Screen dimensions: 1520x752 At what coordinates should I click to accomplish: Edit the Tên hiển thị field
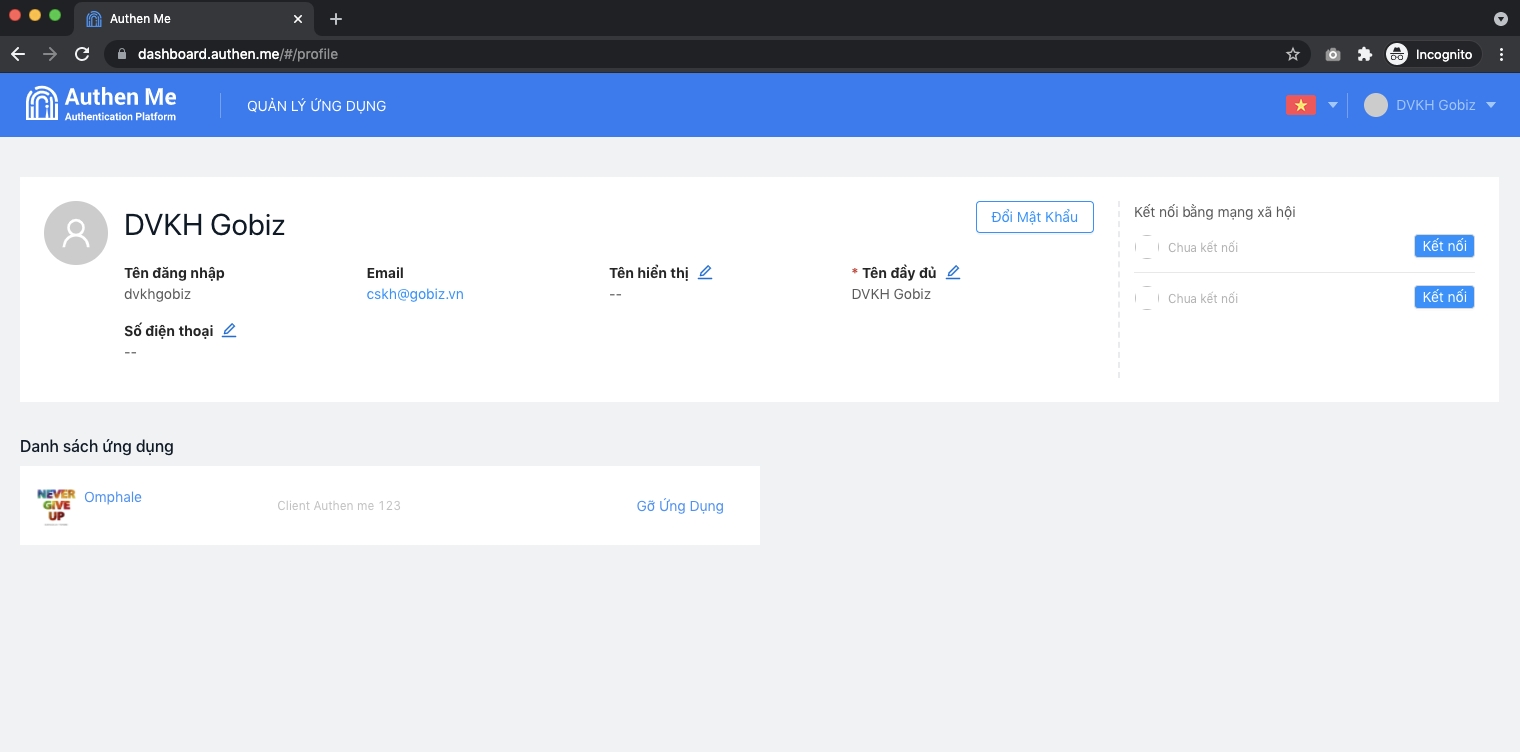click(x=705, y=273)
